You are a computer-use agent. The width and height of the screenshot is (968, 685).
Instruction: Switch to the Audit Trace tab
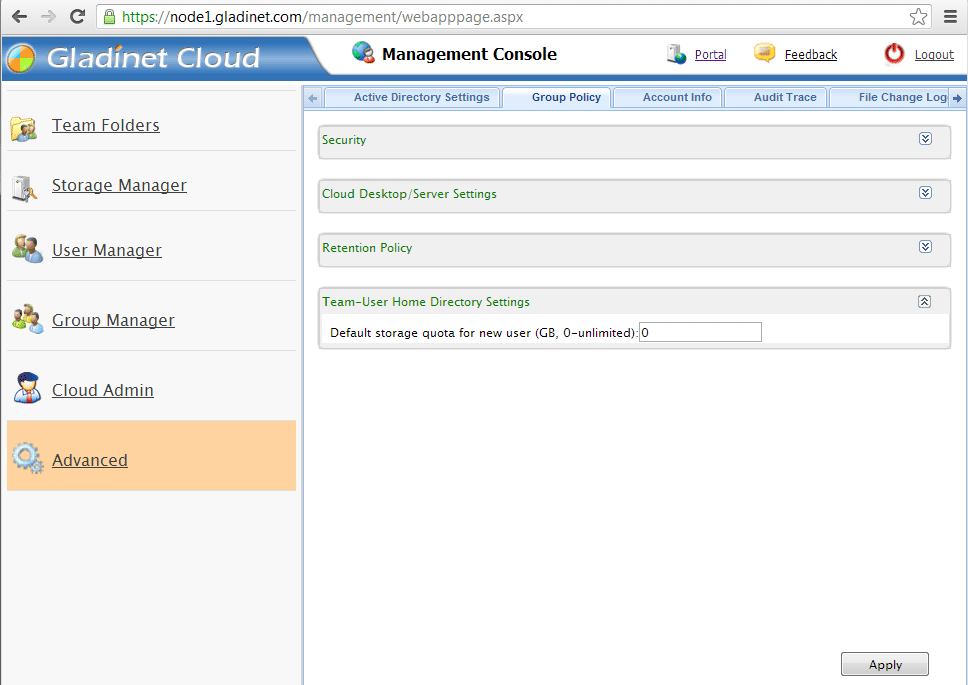775,98
